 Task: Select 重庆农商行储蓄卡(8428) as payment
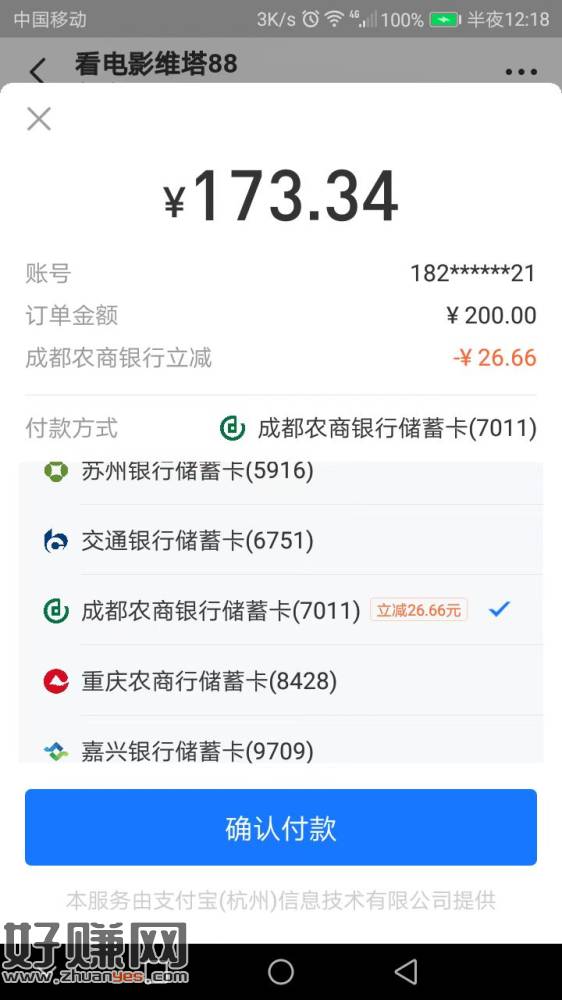[x=281, y=680]
